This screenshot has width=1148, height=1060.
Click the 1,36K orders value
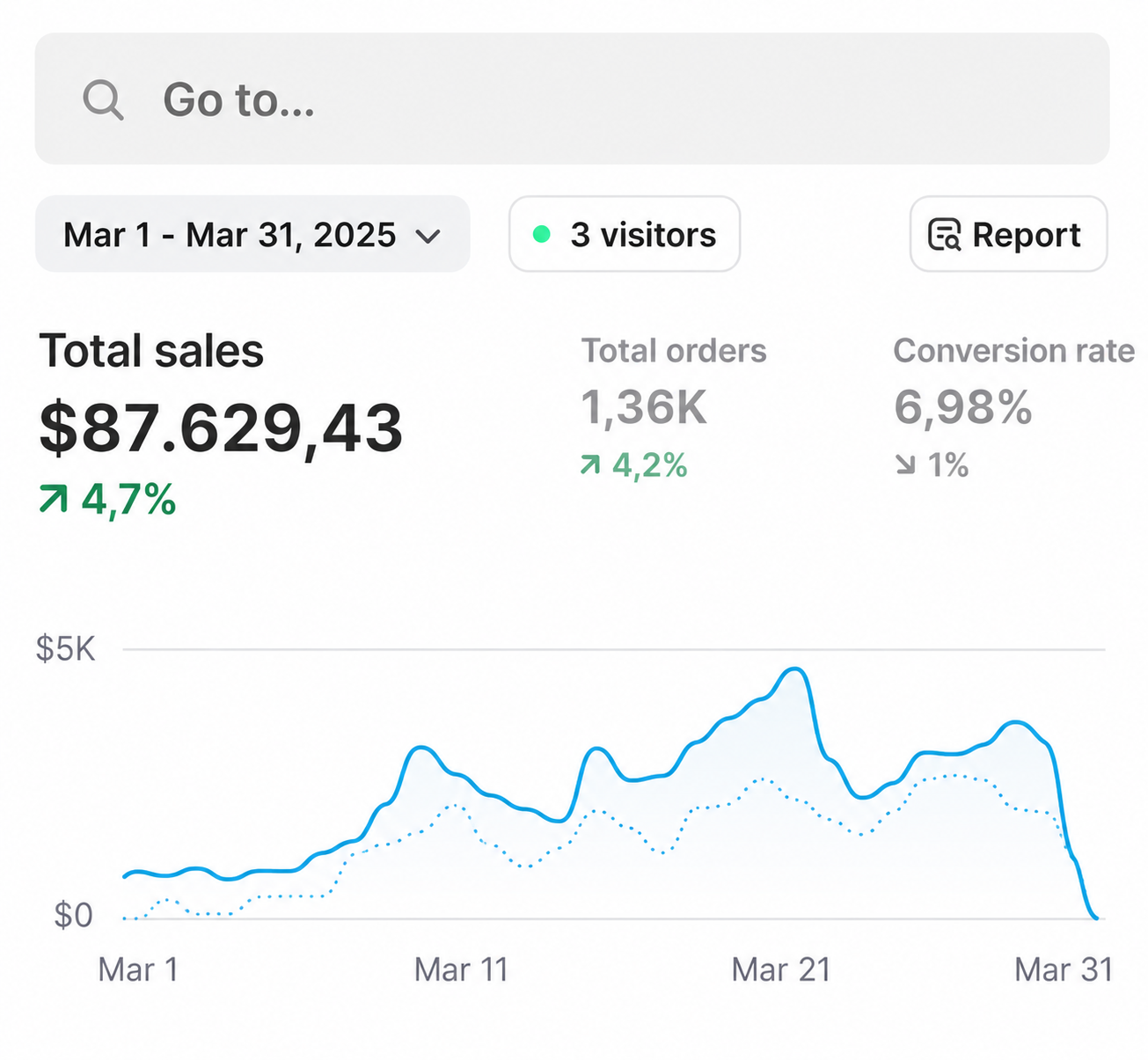click(x=644, y=408)
